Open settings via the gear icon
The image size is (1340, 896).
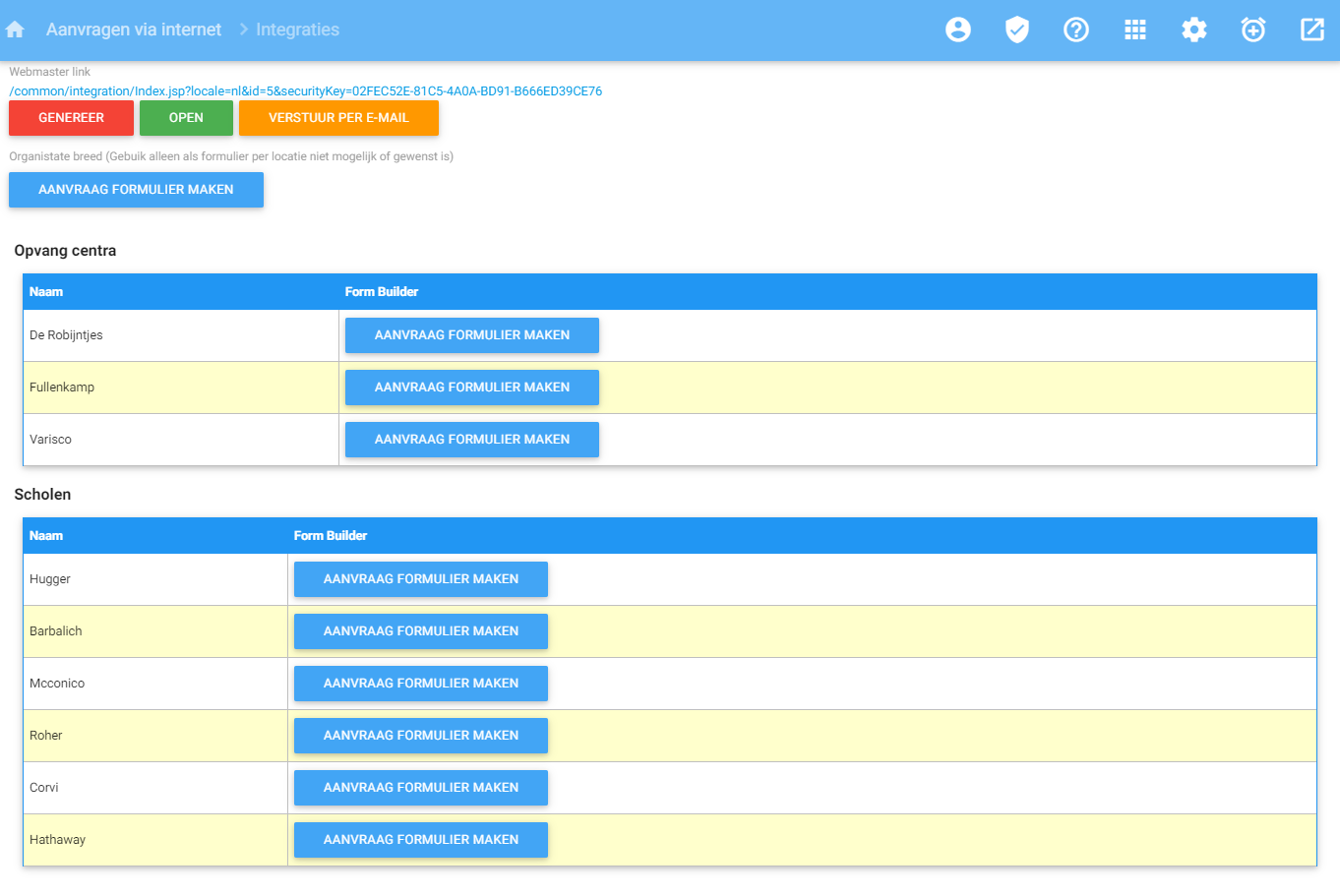pyautogui.click(x=1193, y=30)
